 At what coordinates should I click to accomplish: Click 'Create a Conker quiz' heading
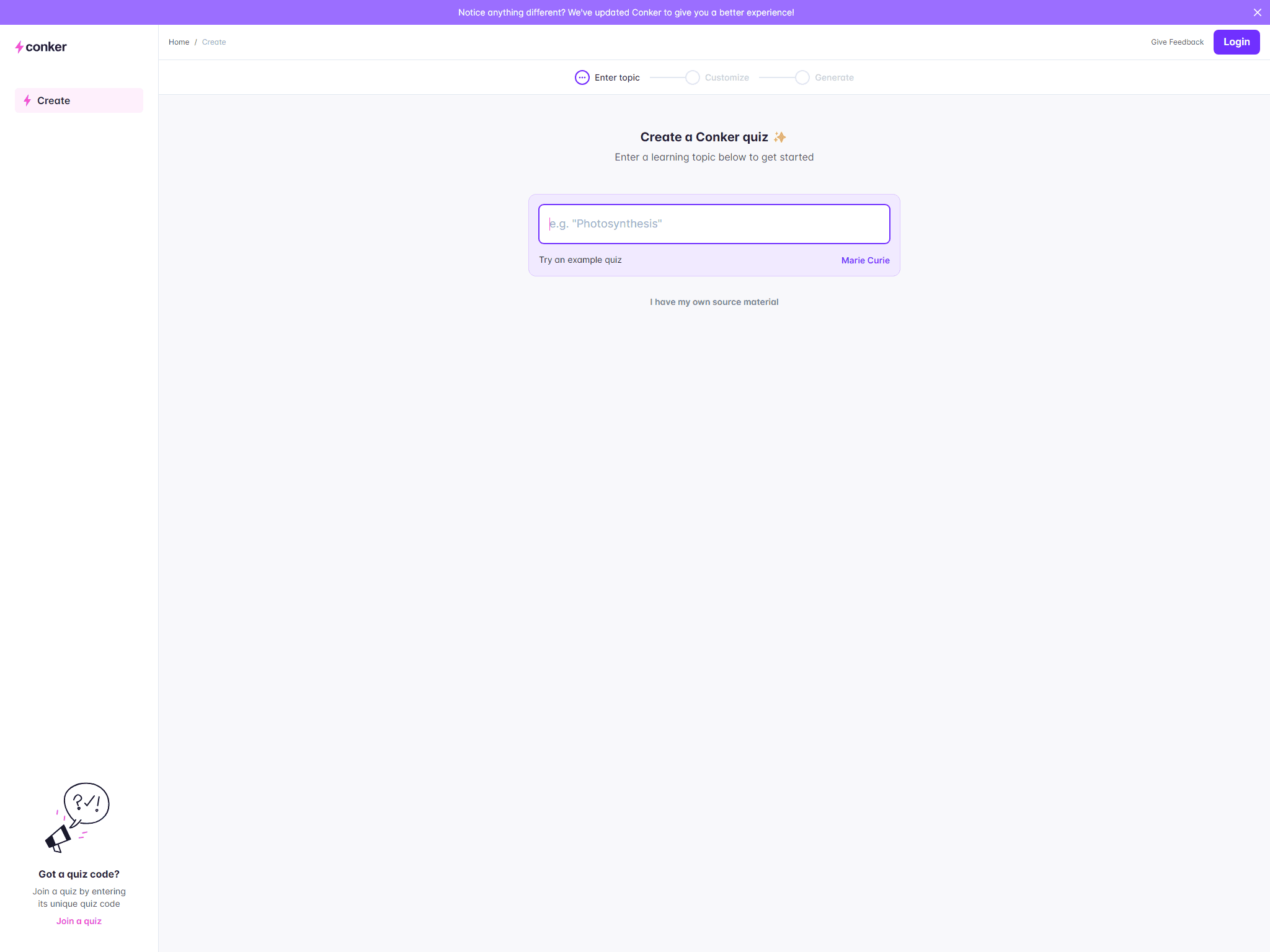(704, 137)
